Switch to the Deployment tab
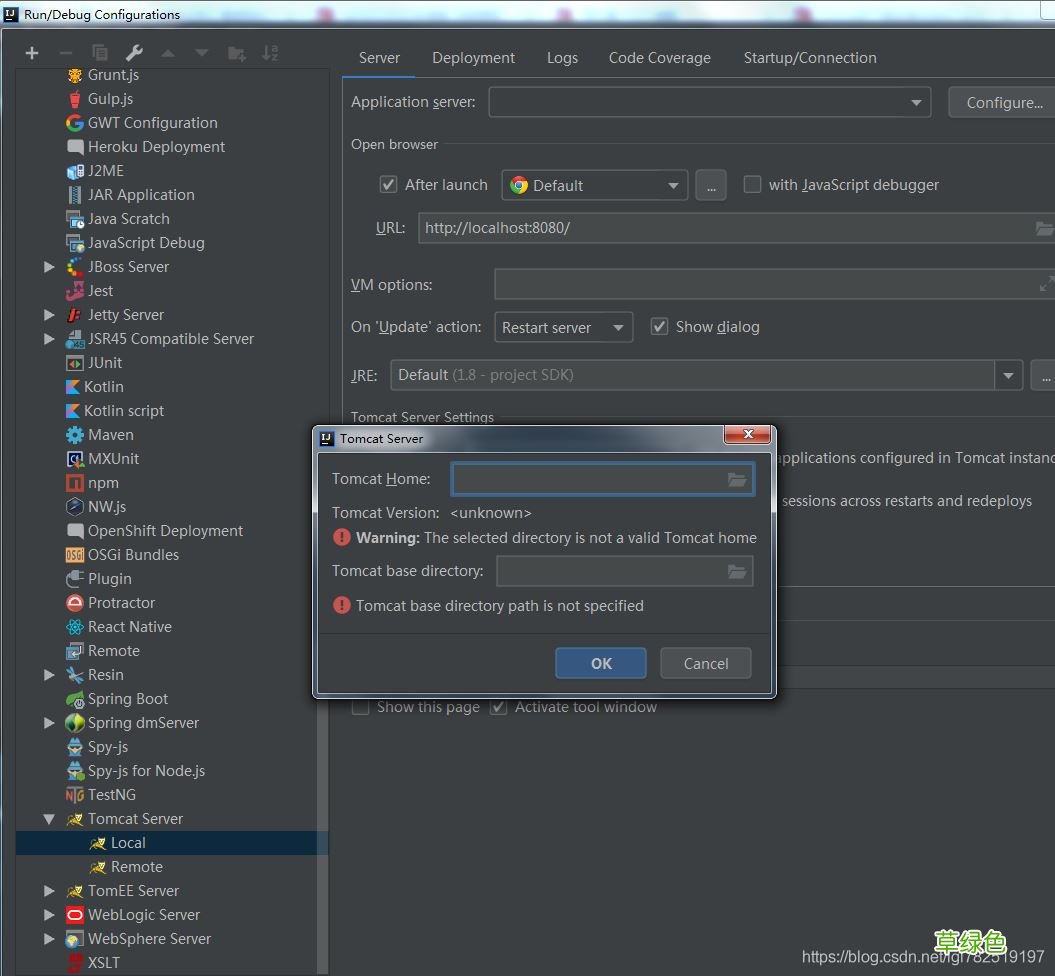Viewport: 1055px width, 976px height. [473, 58]
